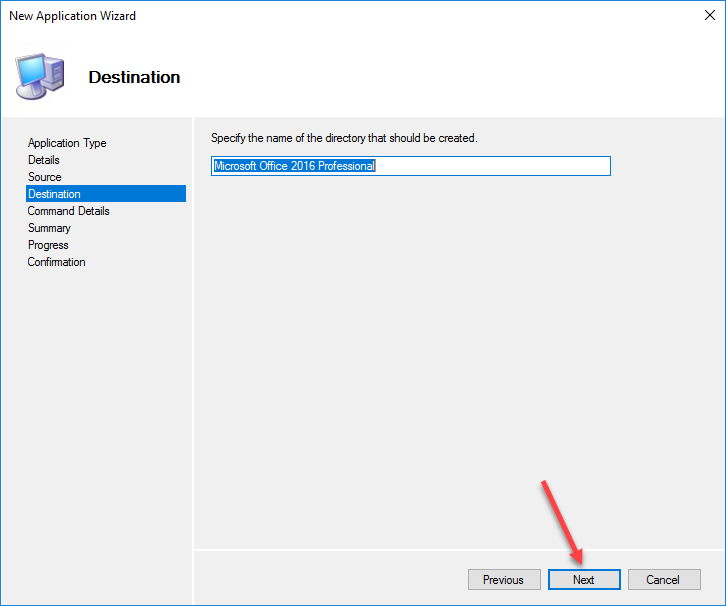Click the empty area below the directory field
The image size is (726, 606).
click(450, 350)
